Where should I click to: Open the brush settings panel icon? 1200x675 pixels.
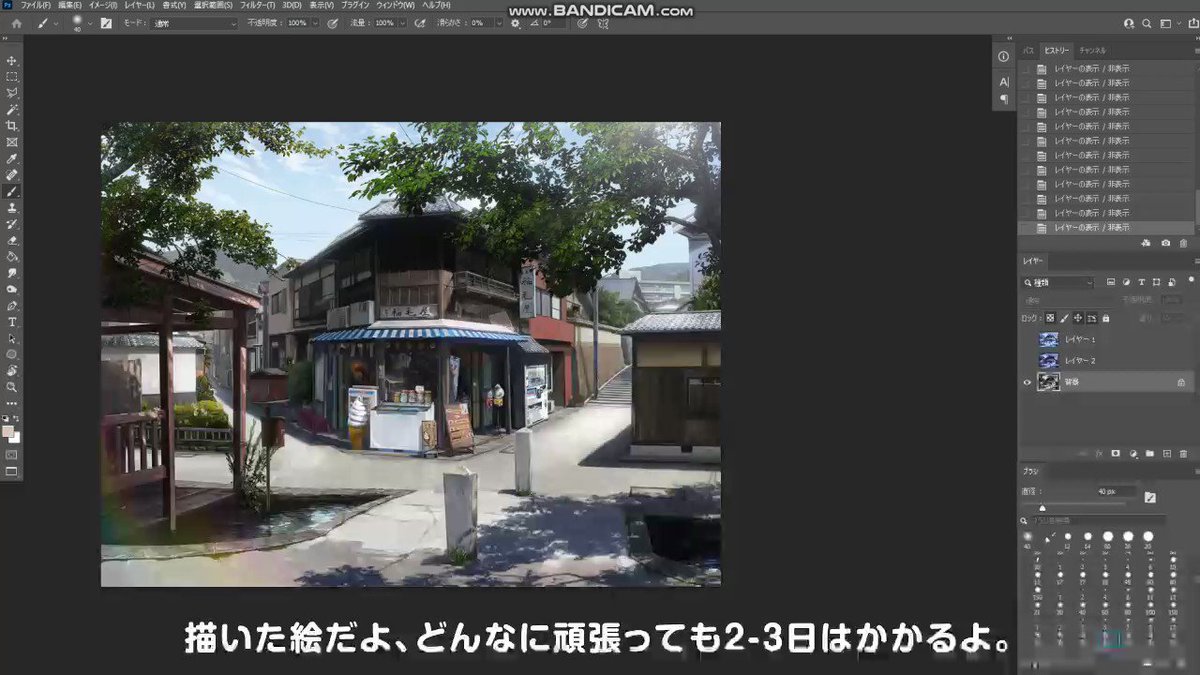click(x=106, y=22)
